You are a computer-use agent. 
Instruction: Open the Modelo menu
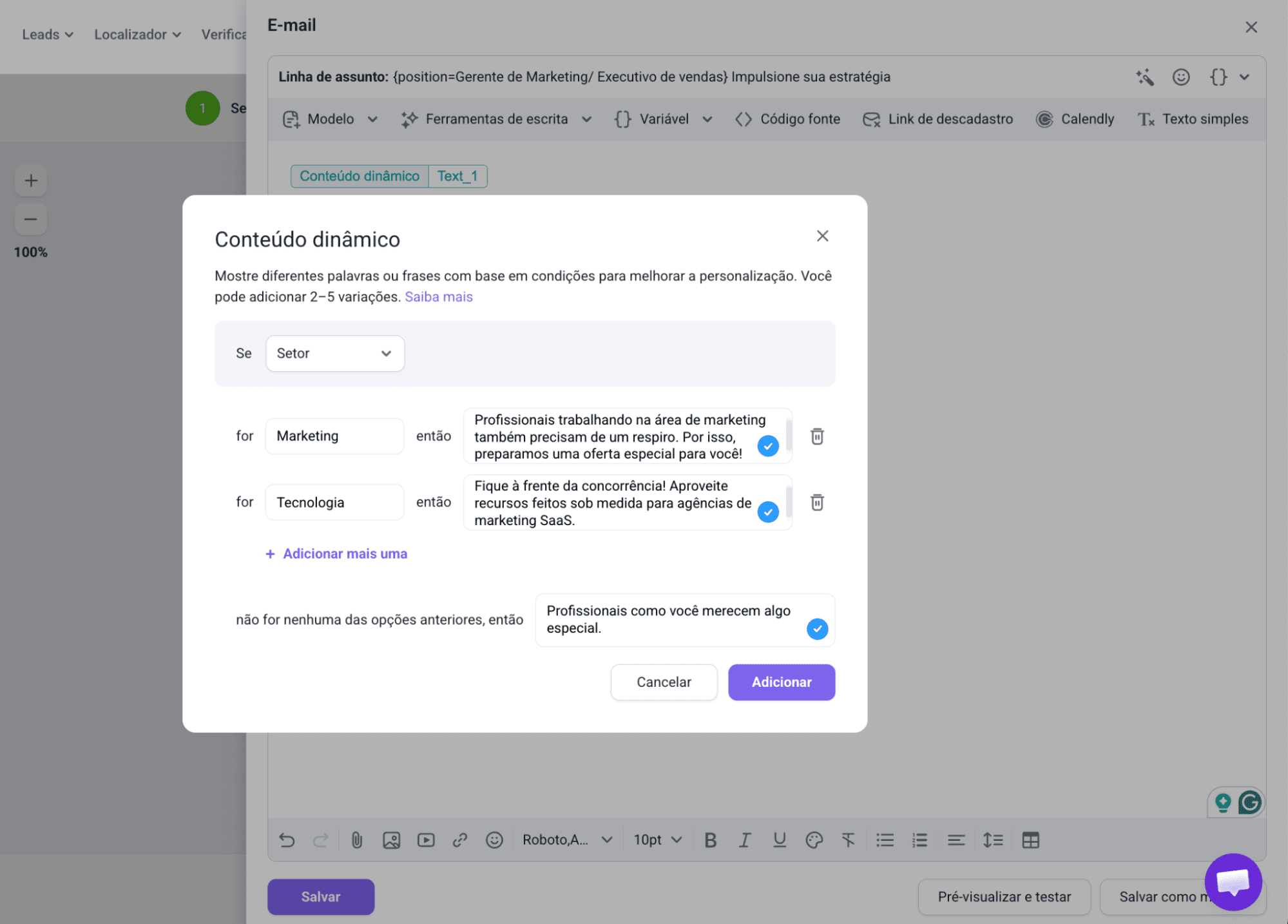pyautogui.click(x=330, y=119)
